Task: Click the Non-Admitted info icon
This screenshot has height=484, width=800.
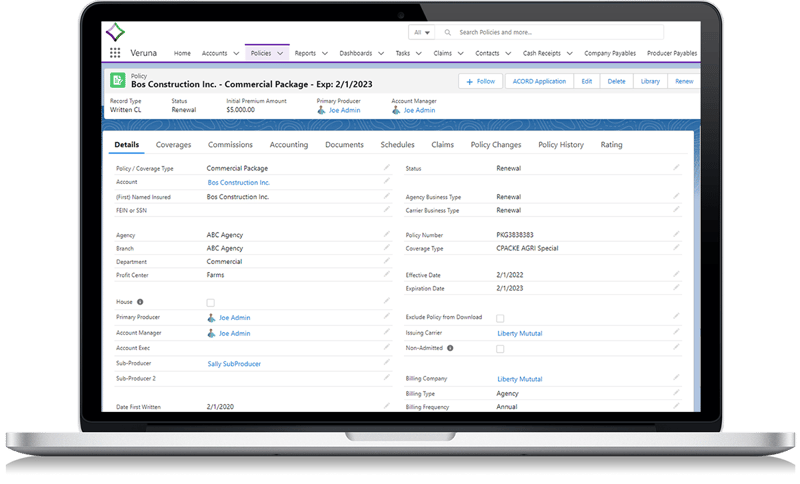Action: (x=450, y=348)
